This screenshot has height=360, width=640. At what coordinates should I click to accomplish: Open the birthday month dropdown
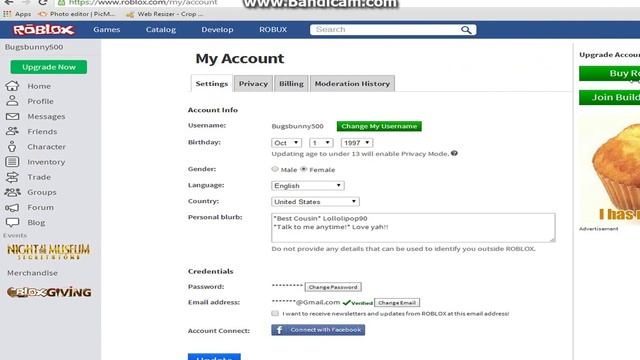click(287, 143)
